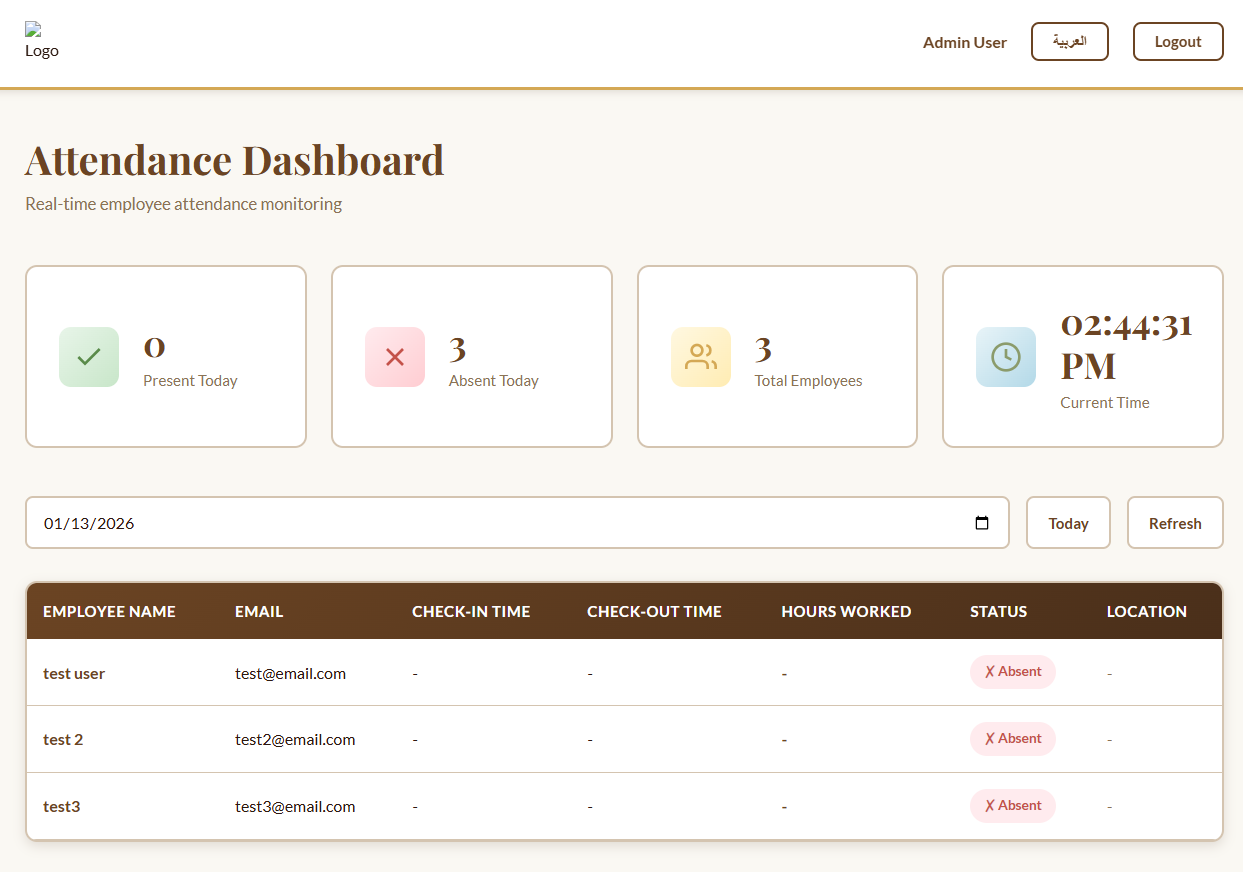Click the Email column header
The height and width of the screenshot is (872, 1243).
[x=259, y=611]
